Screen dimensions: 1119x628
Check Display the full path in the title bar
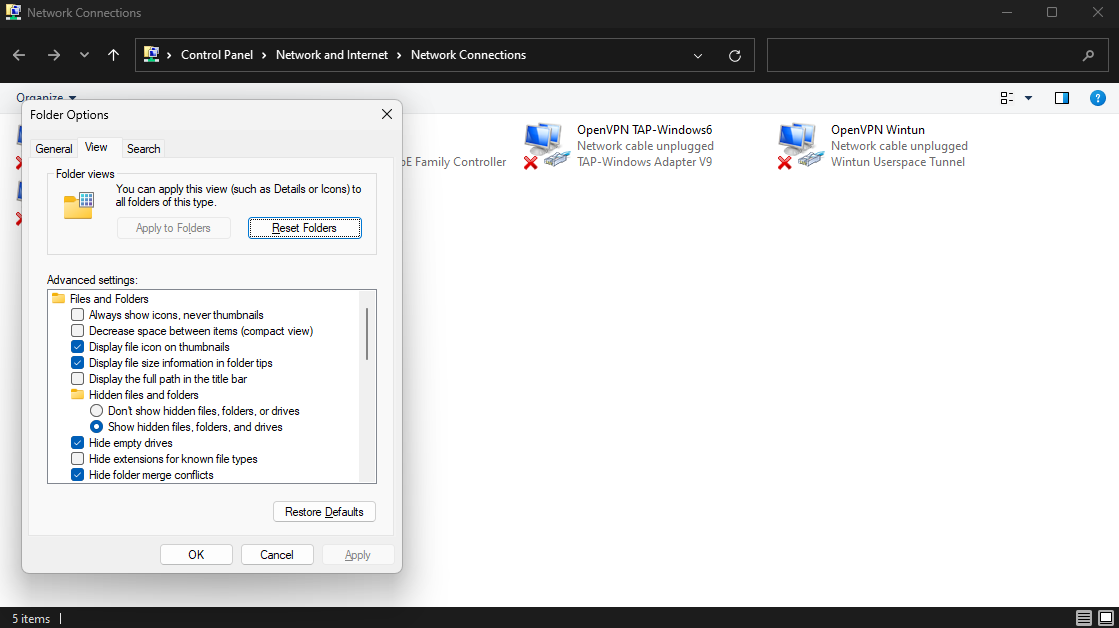[77, 378]
